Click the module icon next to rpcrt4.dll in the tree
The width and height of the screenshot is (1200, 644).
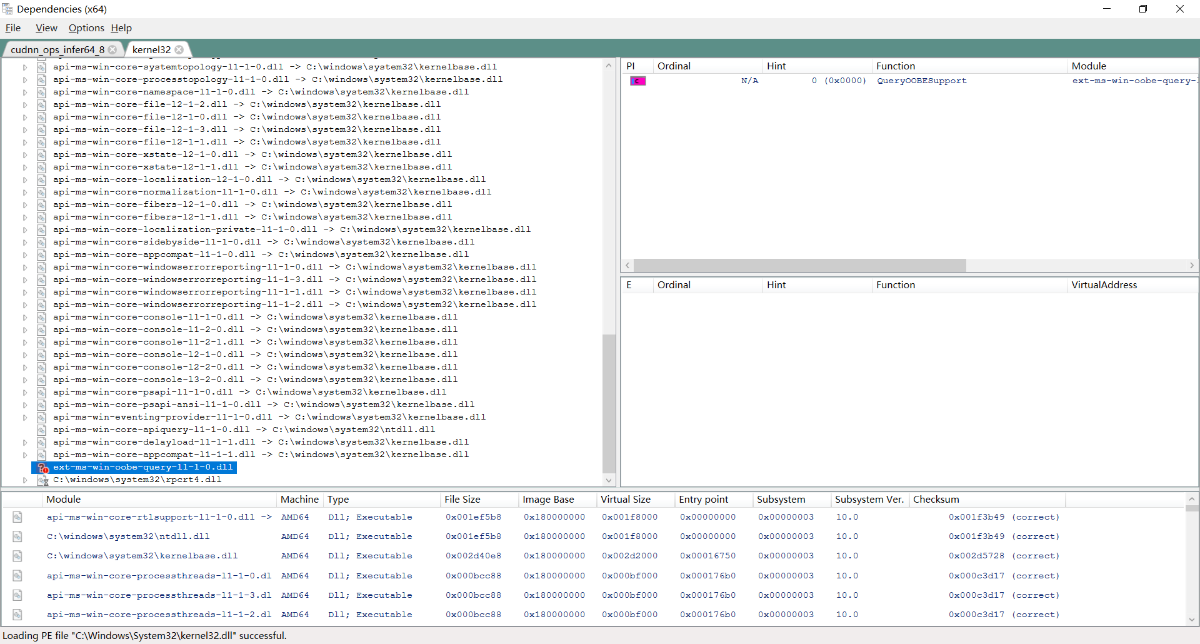(42, 480)
